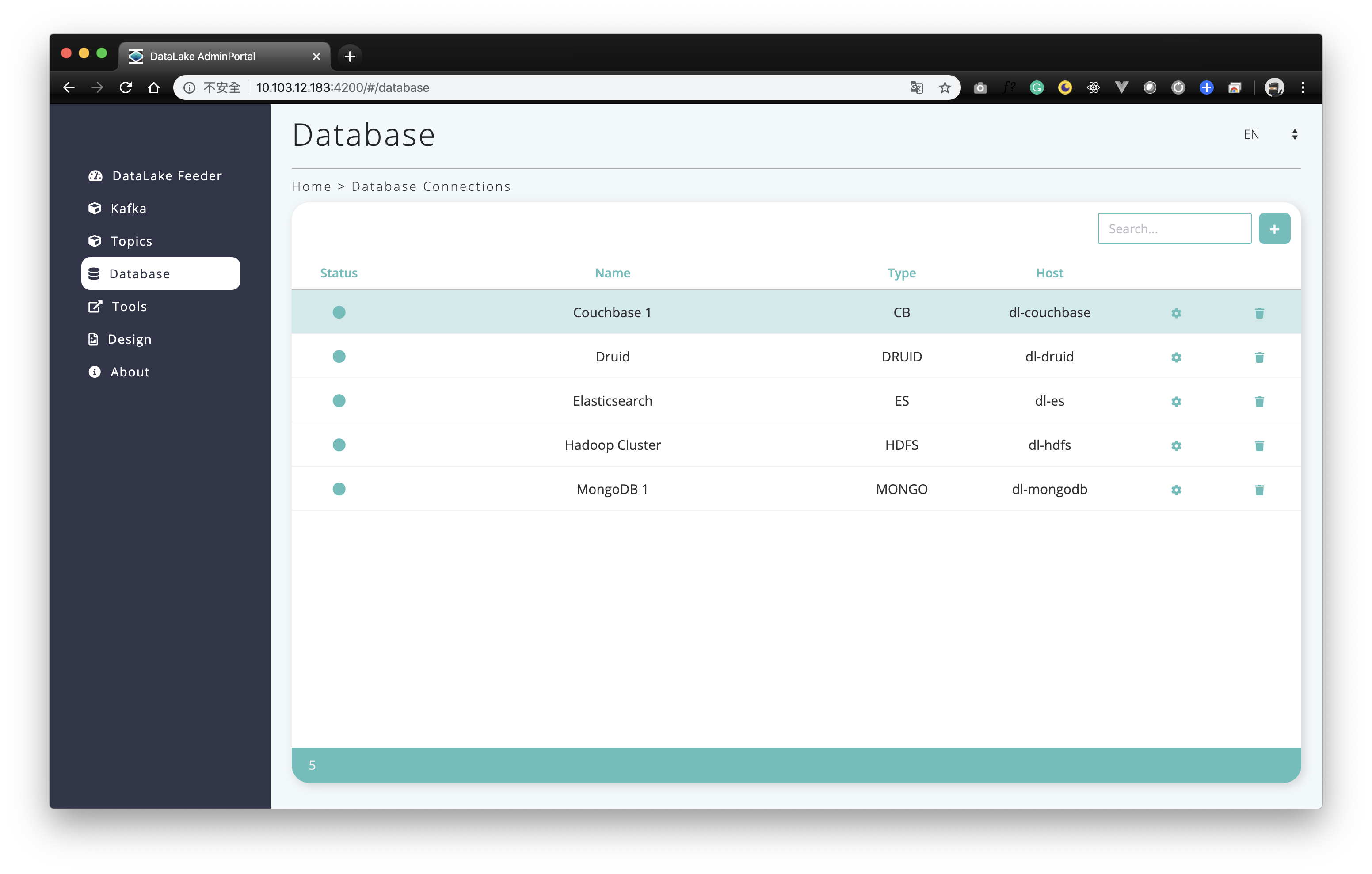Delete the Druid database entry
This screenshot has width=1372, height=874.
(x=1259, y=357)
